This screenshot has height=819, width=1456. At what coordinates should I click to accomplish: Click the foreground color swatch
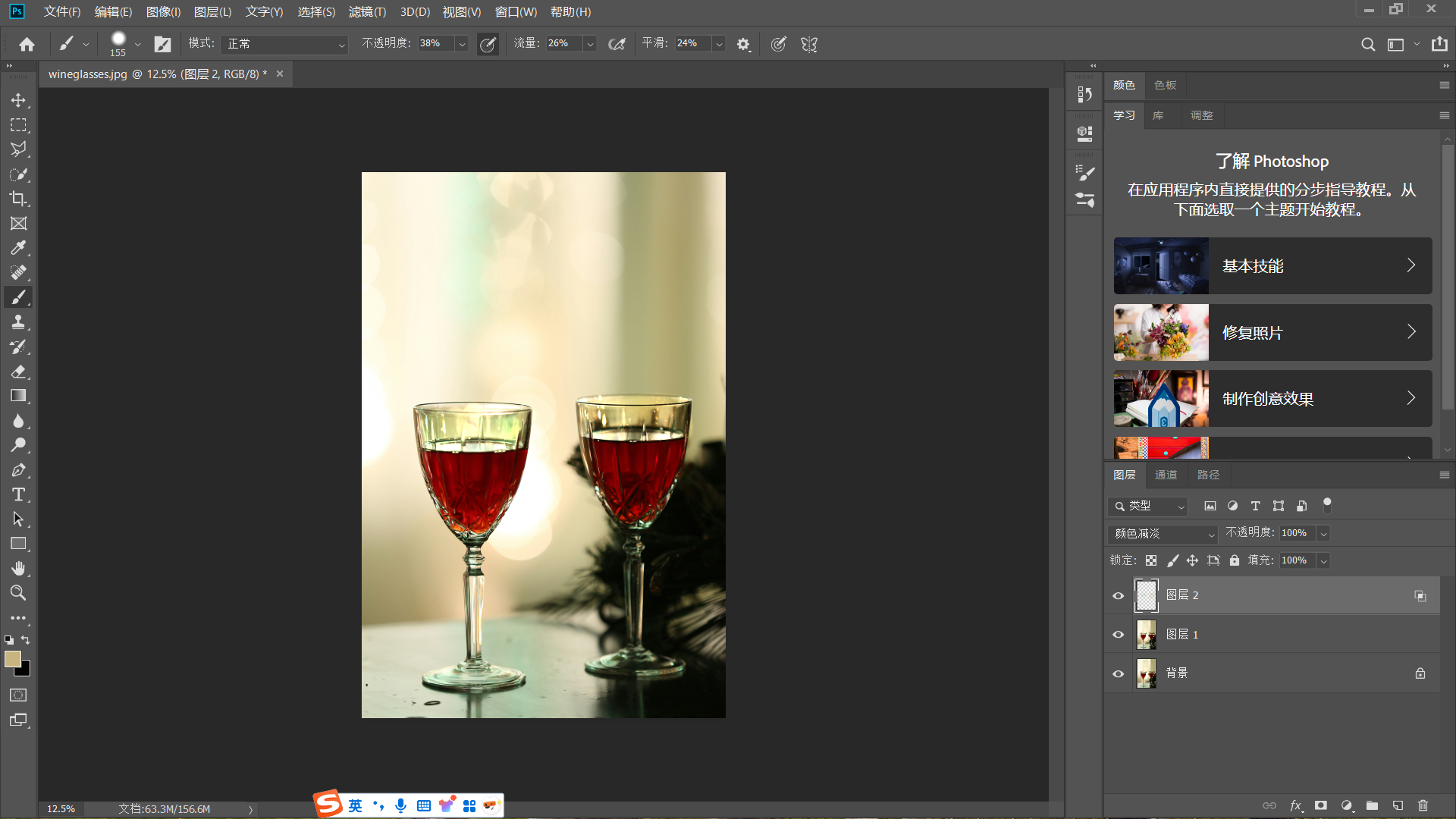12,659
